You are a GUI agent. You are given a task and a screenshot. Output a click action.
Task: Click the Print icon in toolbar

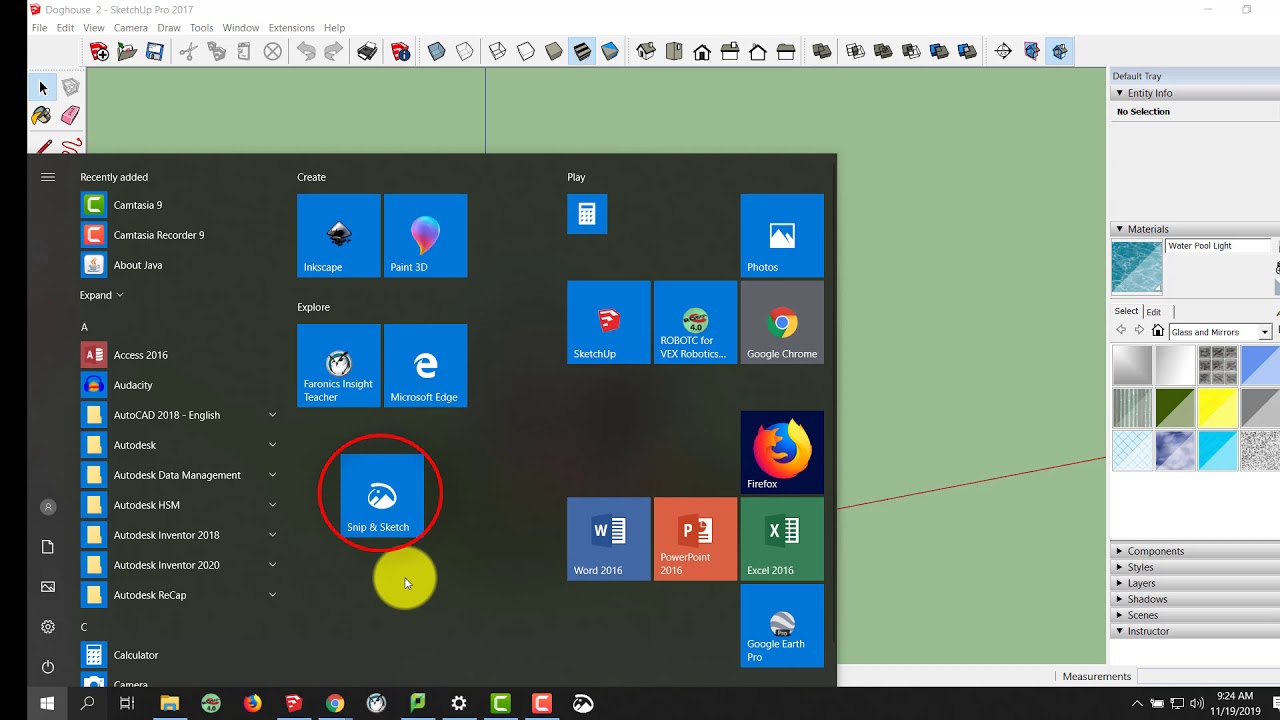(x=367, y=52)
